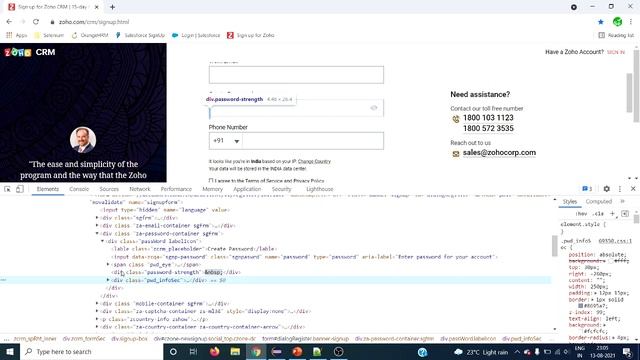
Task: Open the DevTools issues counter badge
Action: [x=587, y=189]
